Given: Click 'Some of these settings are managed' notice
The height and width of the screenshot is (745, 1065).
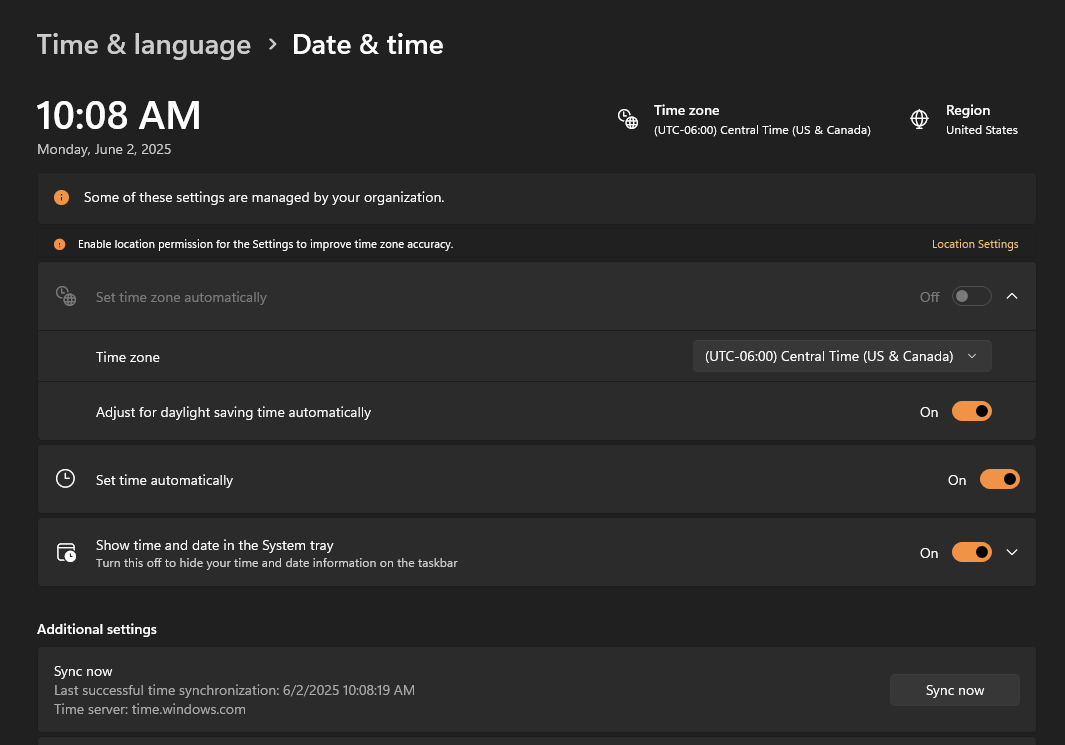Looking at the screenshot, I should click(x=264, y=198).
